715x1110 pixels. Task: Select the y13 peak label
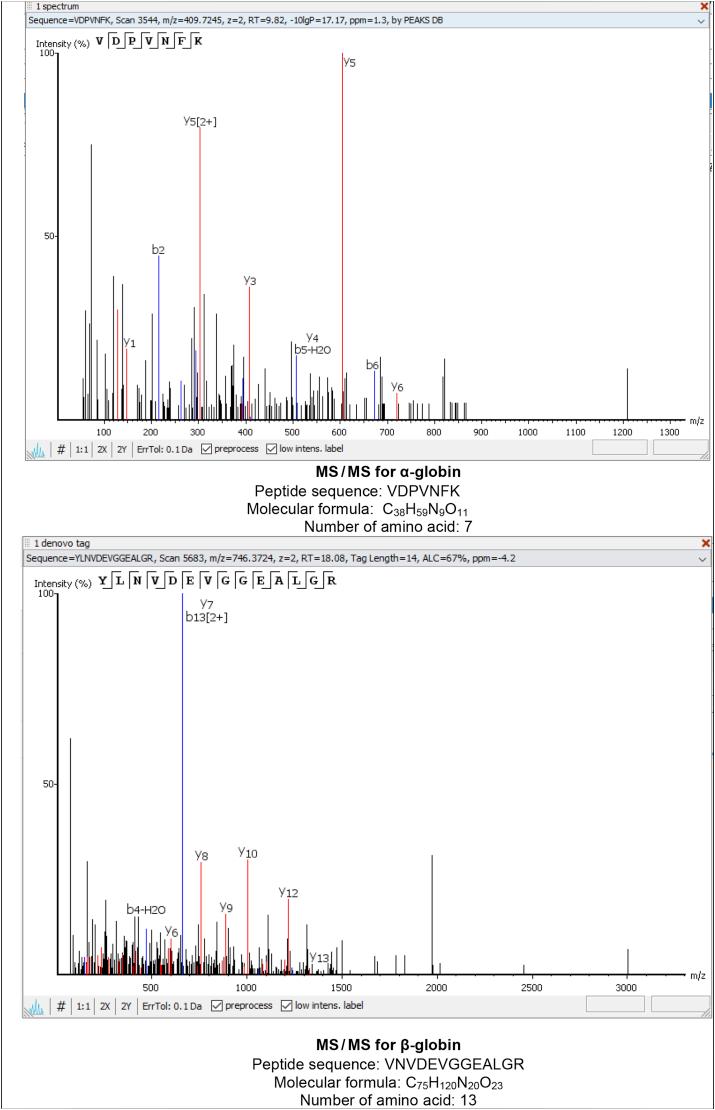pyautogui.click(x=320, y=958)
